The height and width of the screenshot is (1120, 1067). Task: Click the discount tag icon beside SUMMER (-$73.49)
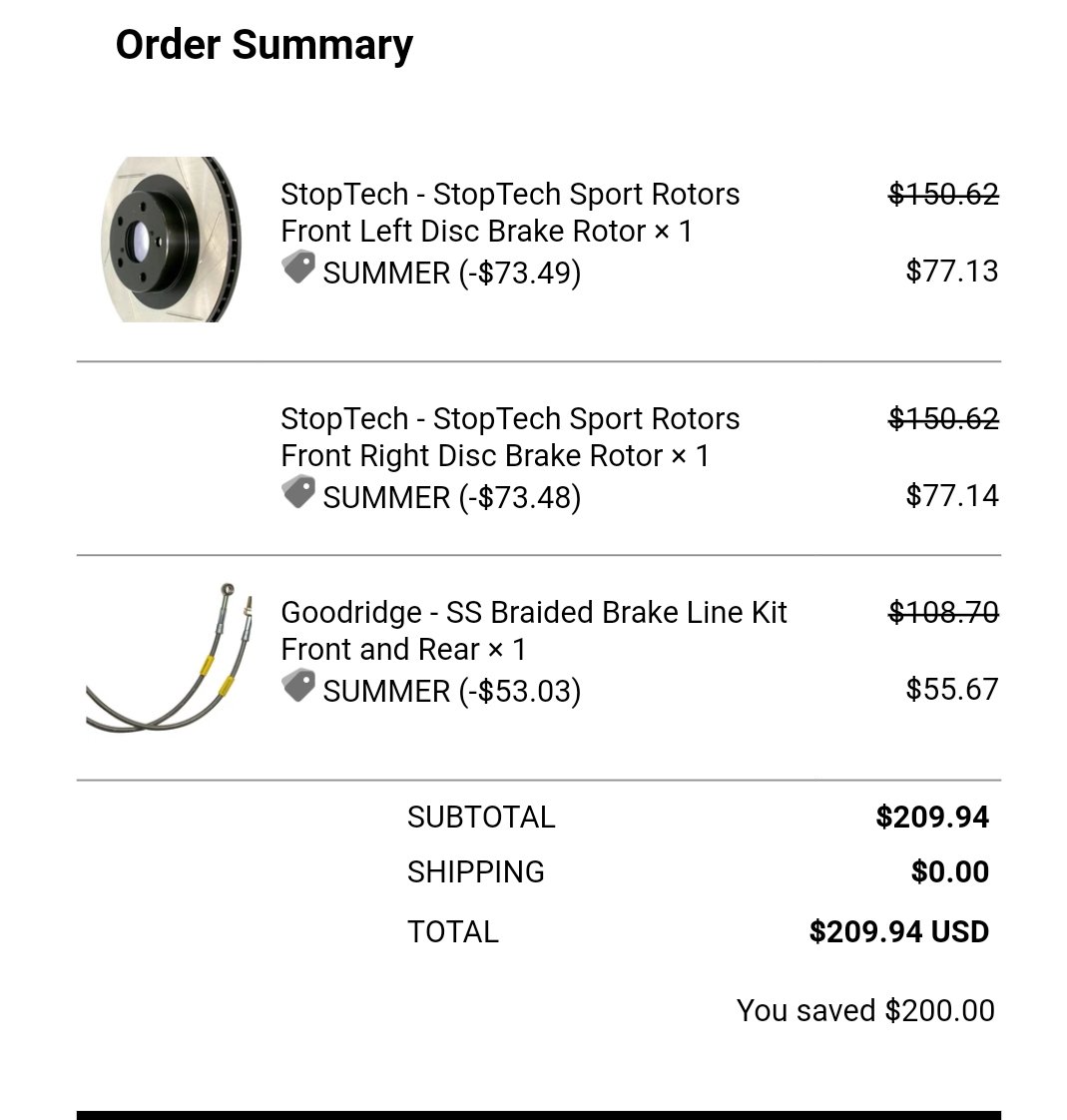(298, 268)
